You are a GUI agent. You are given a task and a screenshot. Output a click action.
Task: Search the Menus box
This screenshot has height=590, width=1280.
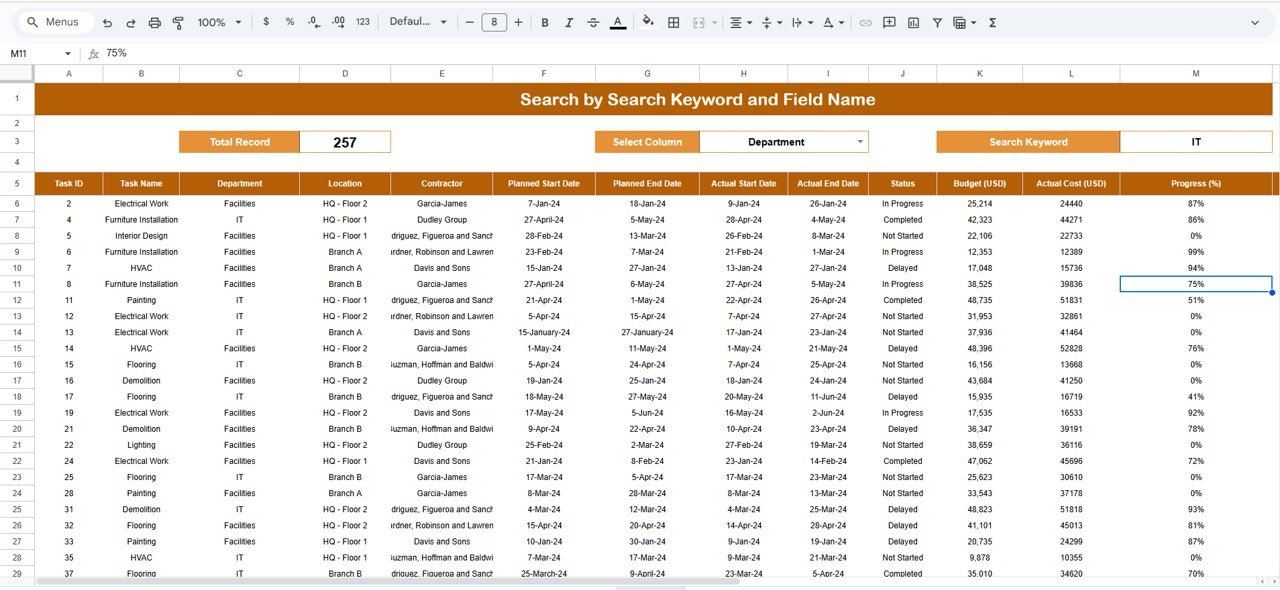(60, 22)
